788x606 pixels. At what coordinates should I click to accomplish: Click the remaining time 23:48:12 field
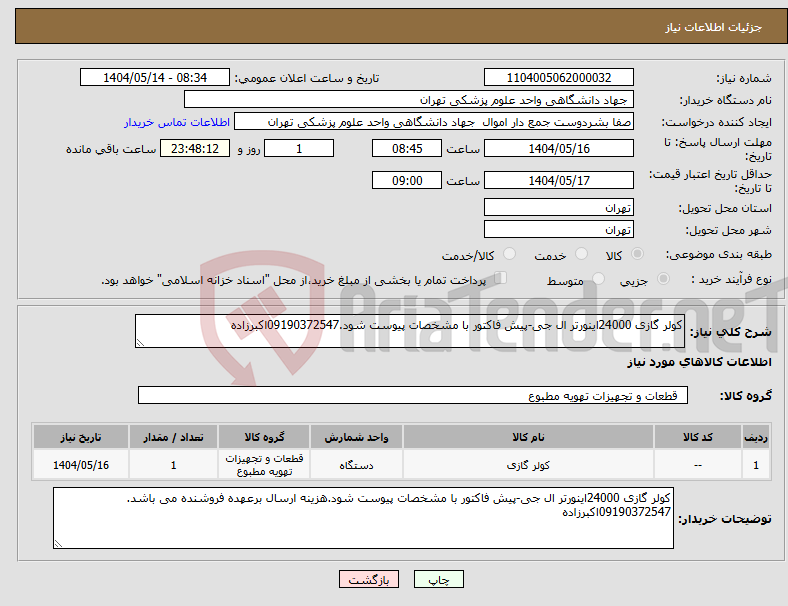195,149
